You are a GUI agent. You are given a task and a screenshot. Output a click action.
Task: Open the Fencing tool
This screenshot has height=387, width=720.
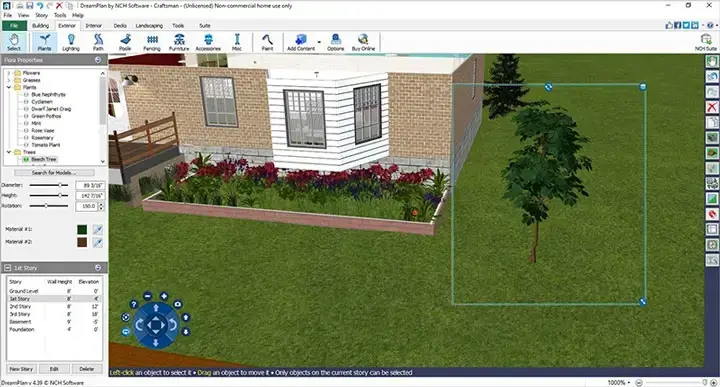(x=152, y=42)
